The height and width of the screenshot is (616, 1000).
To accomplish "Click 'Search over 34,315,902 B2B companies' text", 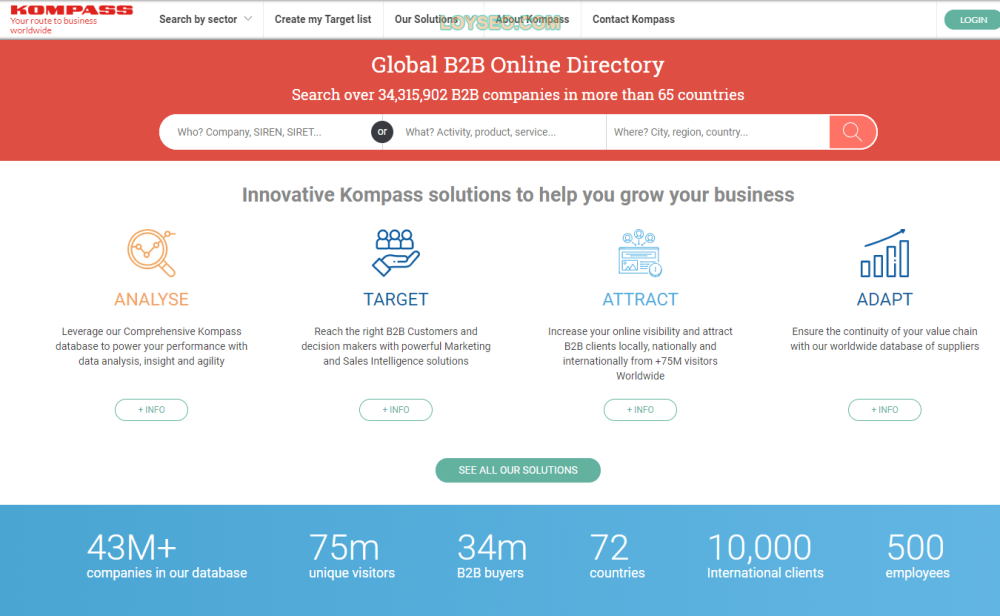I will tap(518, 94).
